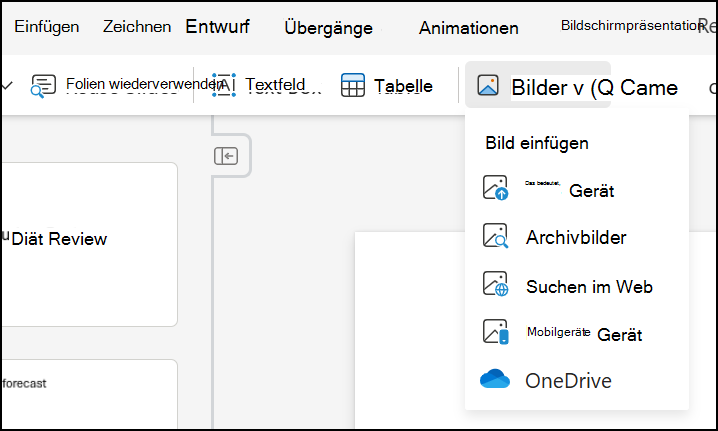Click the Bild einfügen header text
Screen dimensions: 718x431
pyautogui.click(x=537, y=143)
